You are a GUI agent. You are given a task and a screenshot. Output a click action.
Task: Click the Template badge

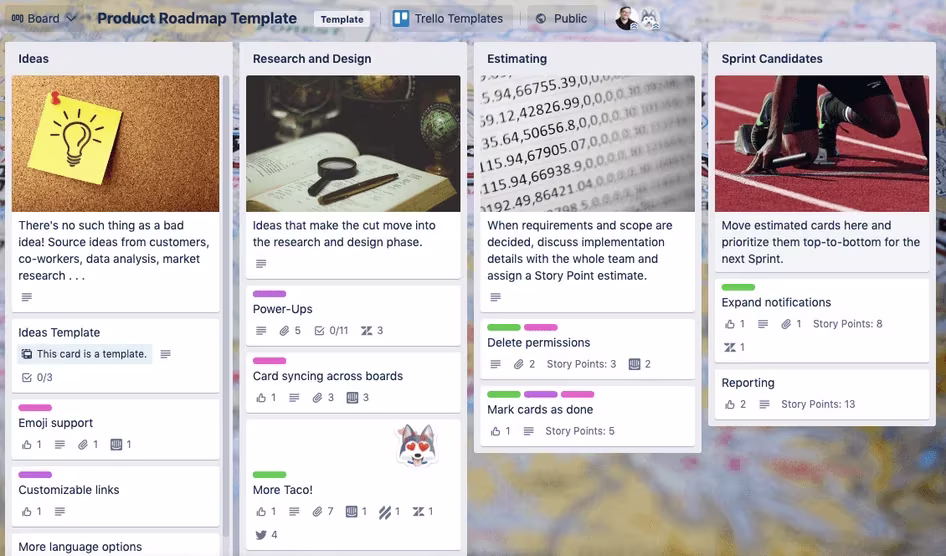[x=342, y=19]
